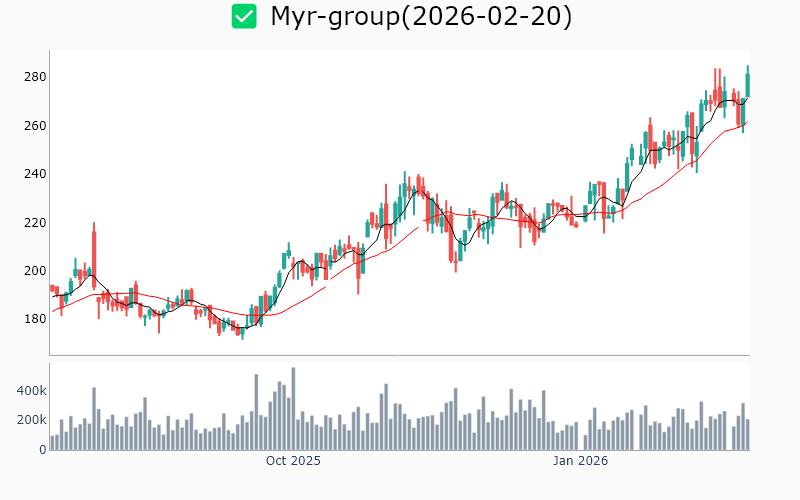Click the green checkmark icon in the title
The height and width of the screenshot is (500, 800).
pyautogui.click(x=244, y=16)
